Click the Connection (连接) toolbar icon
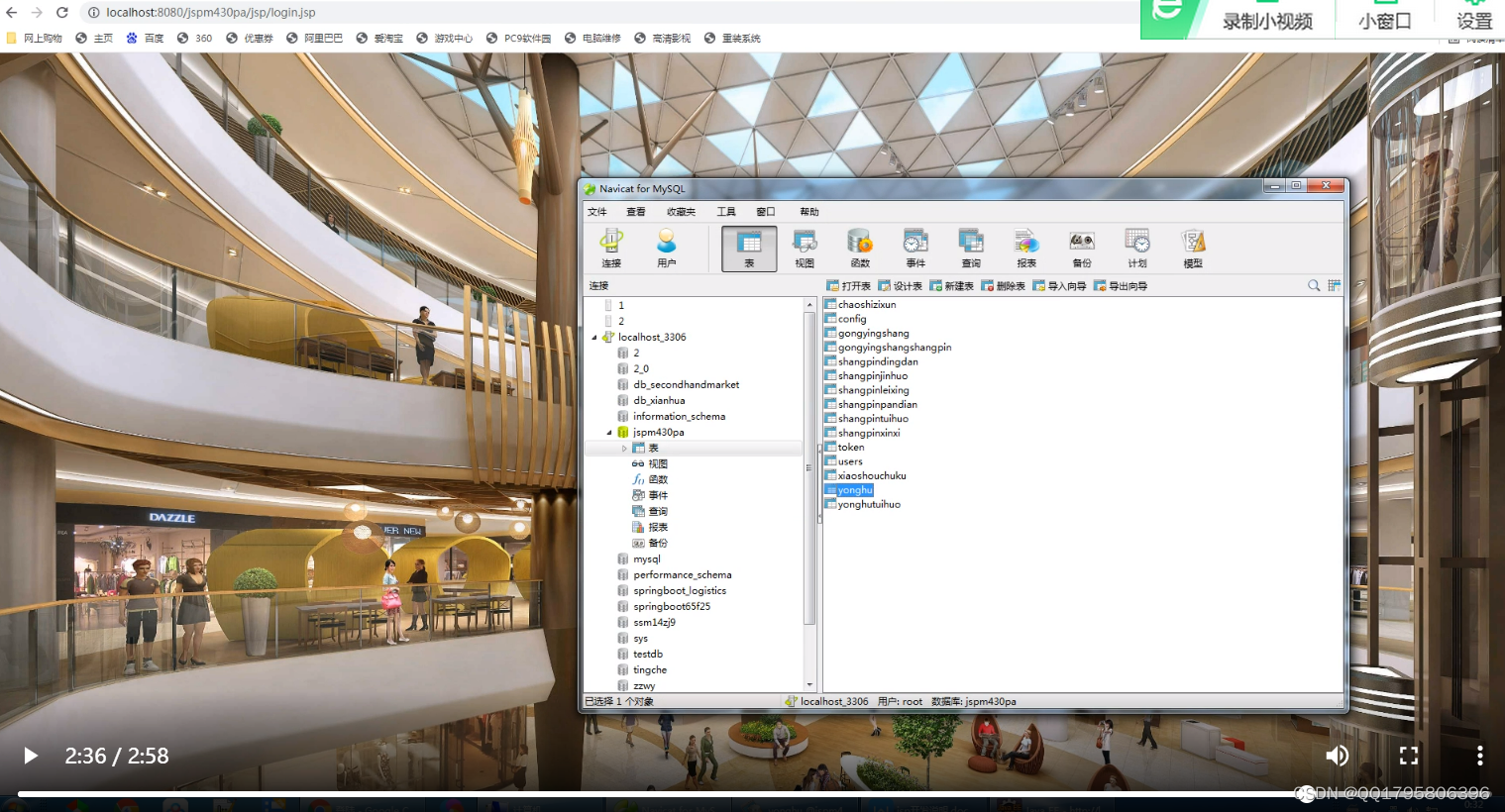Screen dimensions: 1505x812 coord(611,248)
